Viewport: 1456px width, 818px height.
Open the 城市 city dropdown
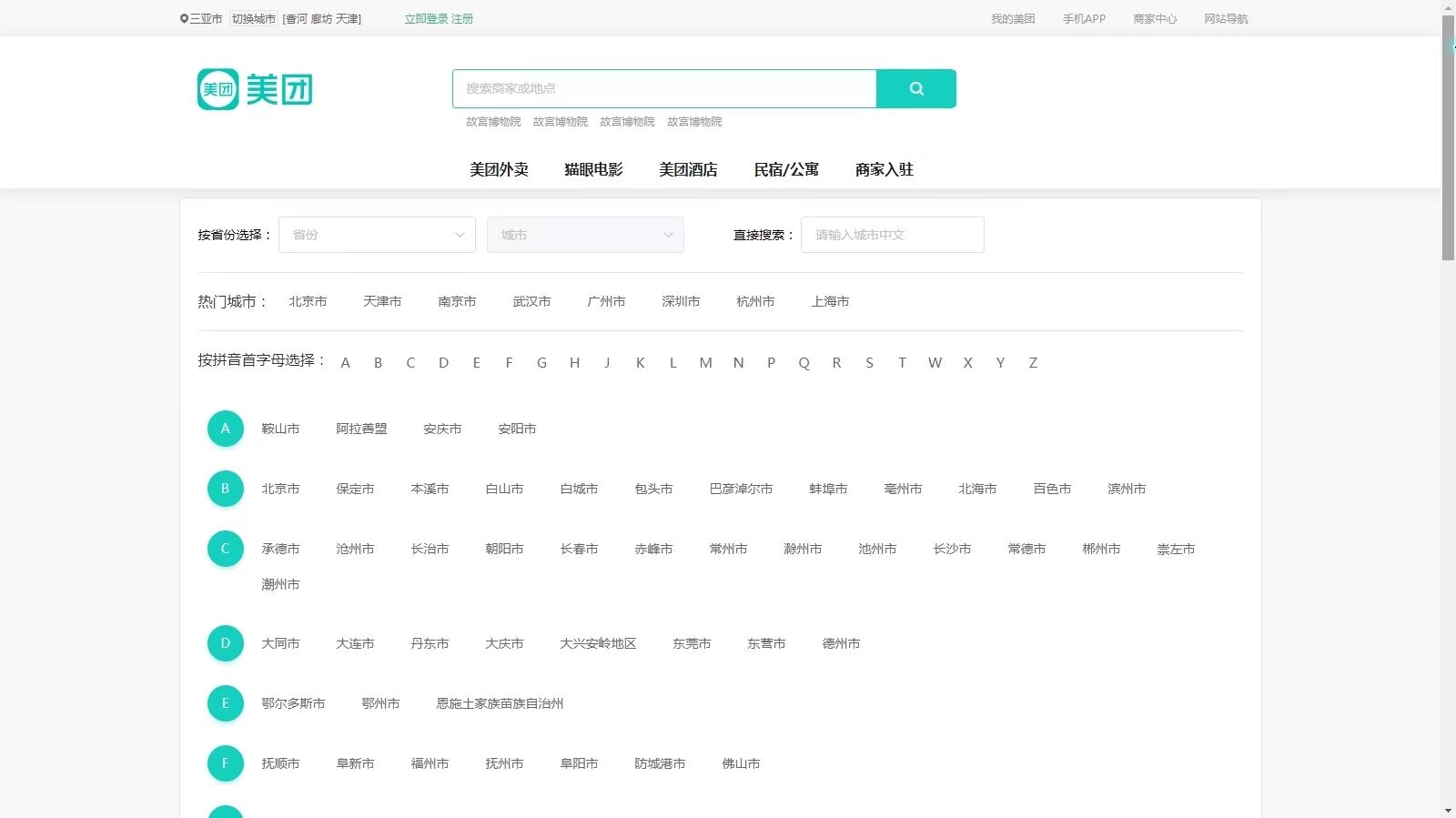[x=585, y=235]
